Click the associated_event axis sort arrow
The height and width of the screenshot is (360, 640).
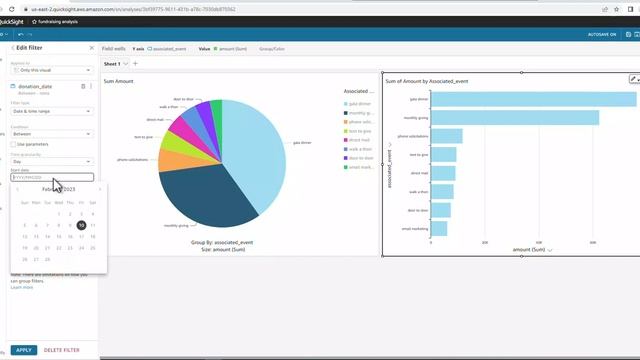[390, 144]
